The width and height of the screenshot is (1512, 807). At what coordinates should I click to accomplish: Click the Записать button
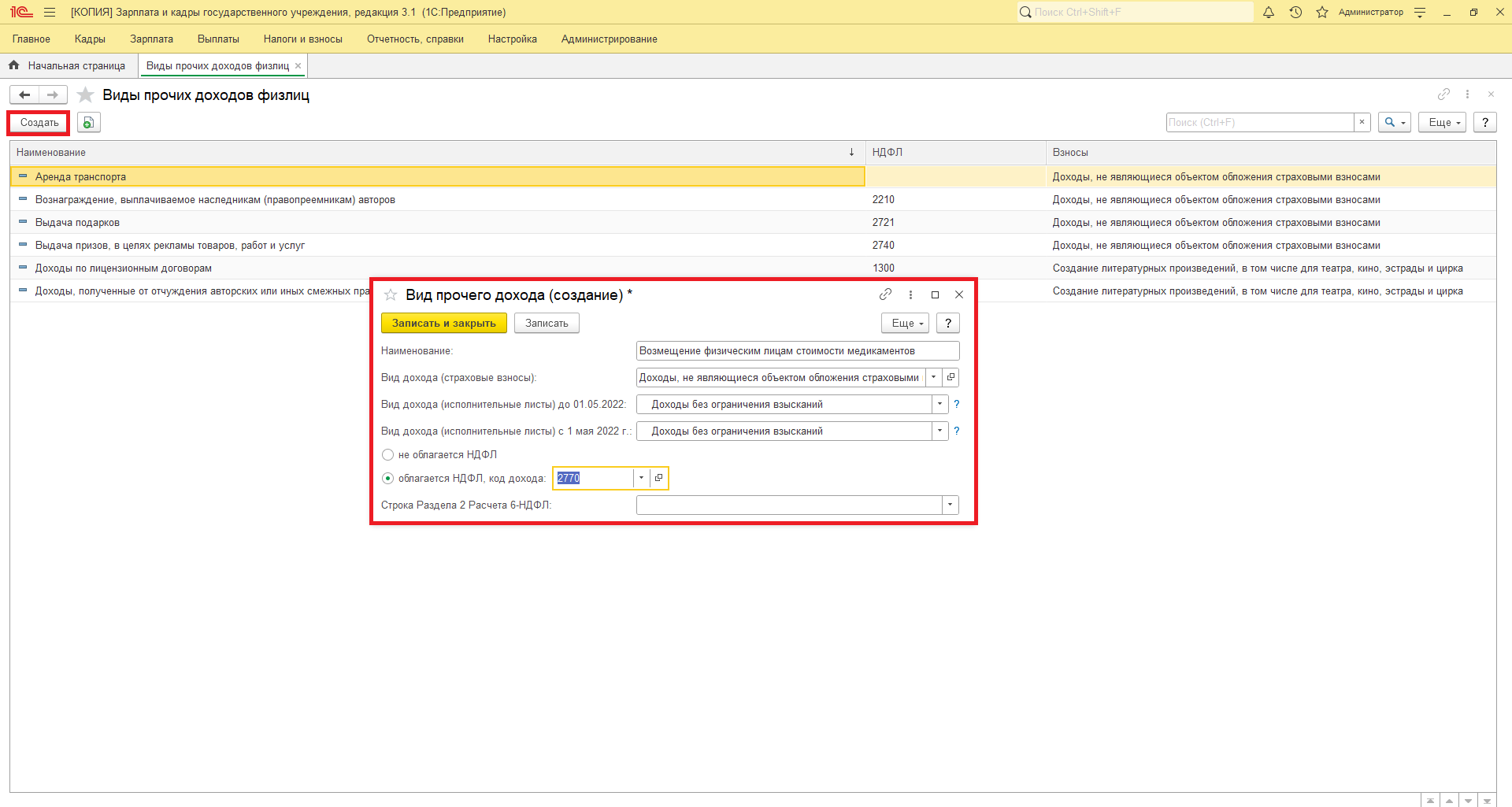pos(547,323)
